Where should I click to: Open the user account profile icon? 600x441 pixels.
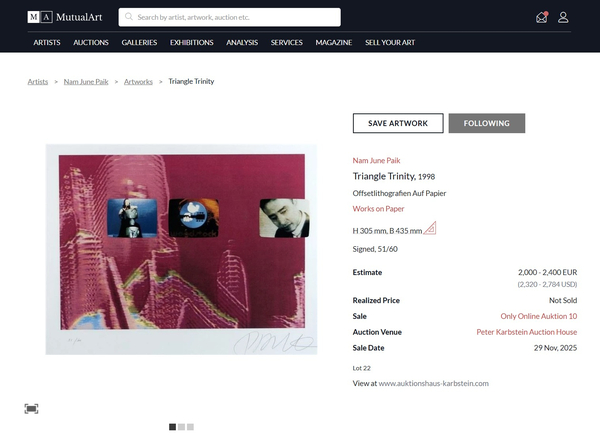point(563,17)
